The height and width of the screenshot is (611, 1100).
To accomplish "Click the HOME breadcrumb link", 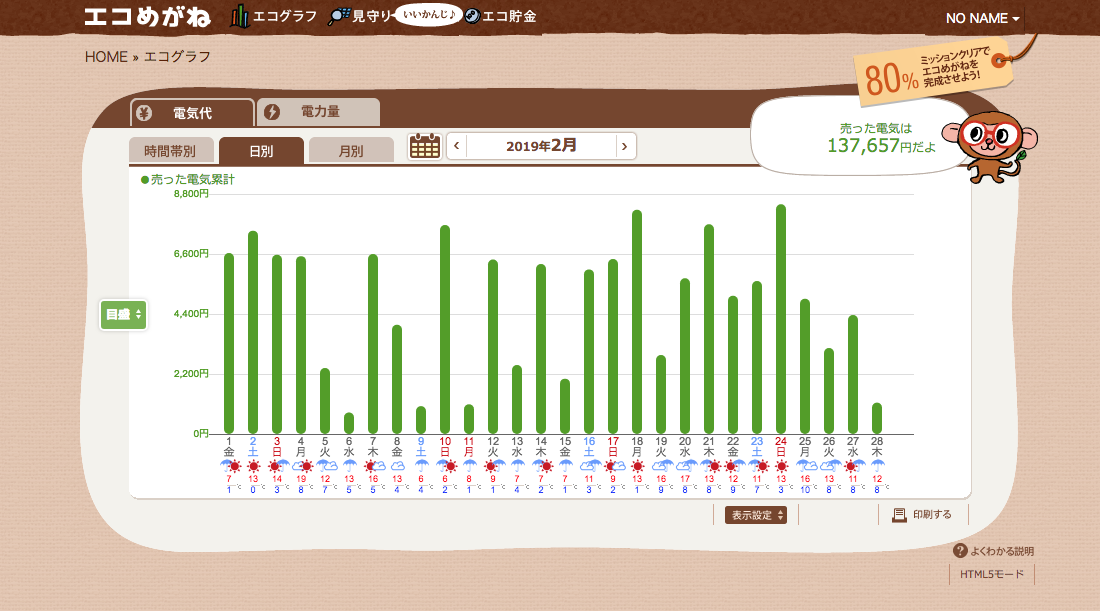I will (106, 57).
